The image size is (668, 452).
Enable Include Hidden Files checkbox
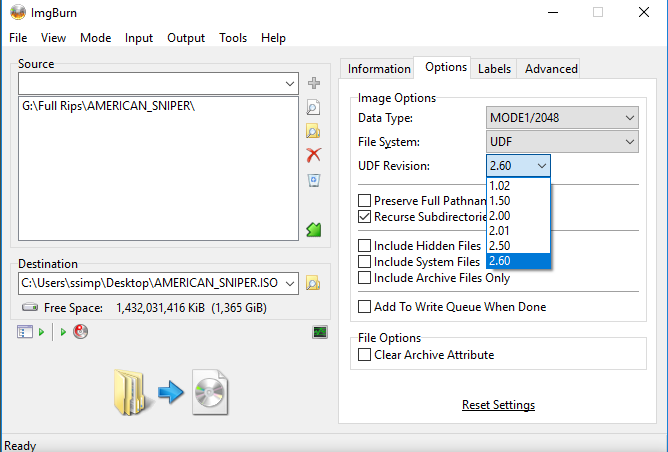[366, 245]
